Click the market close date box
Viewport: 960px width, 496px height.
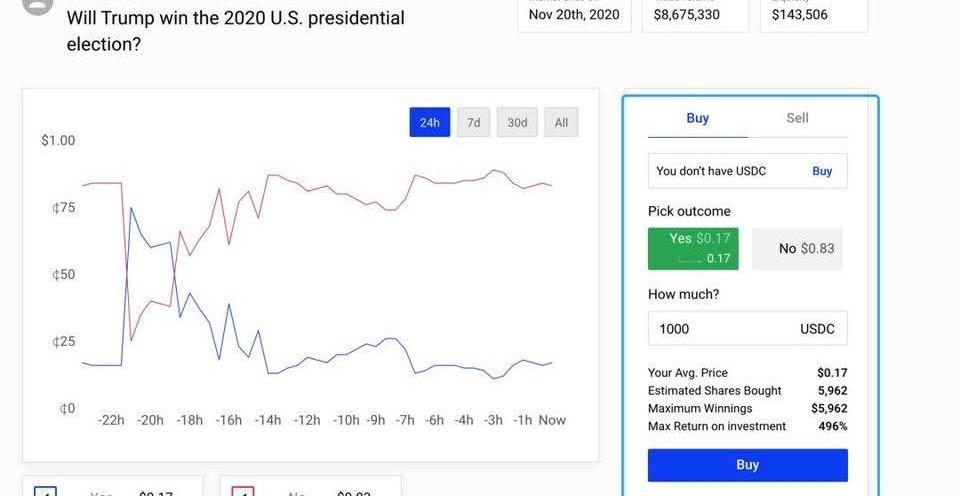[x=574, y=14]
